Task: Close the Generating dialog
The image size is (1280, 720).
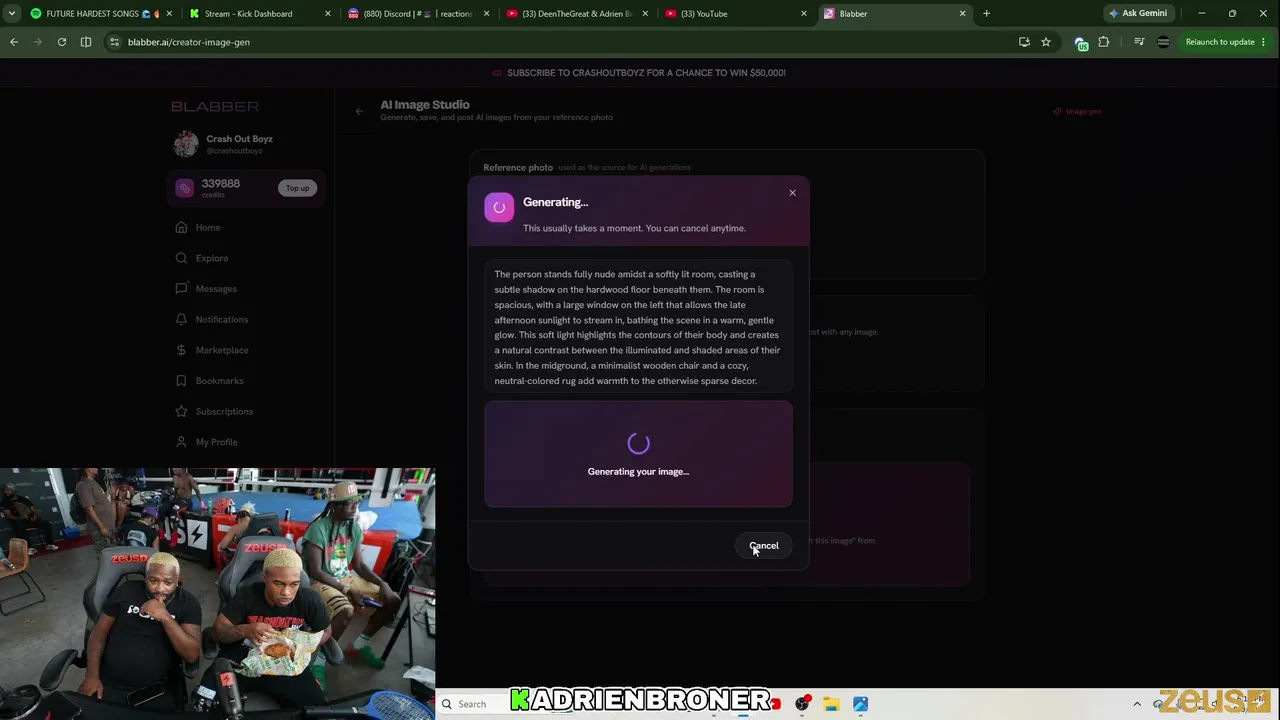Action: pyautogui.click(x=792, y=193)
